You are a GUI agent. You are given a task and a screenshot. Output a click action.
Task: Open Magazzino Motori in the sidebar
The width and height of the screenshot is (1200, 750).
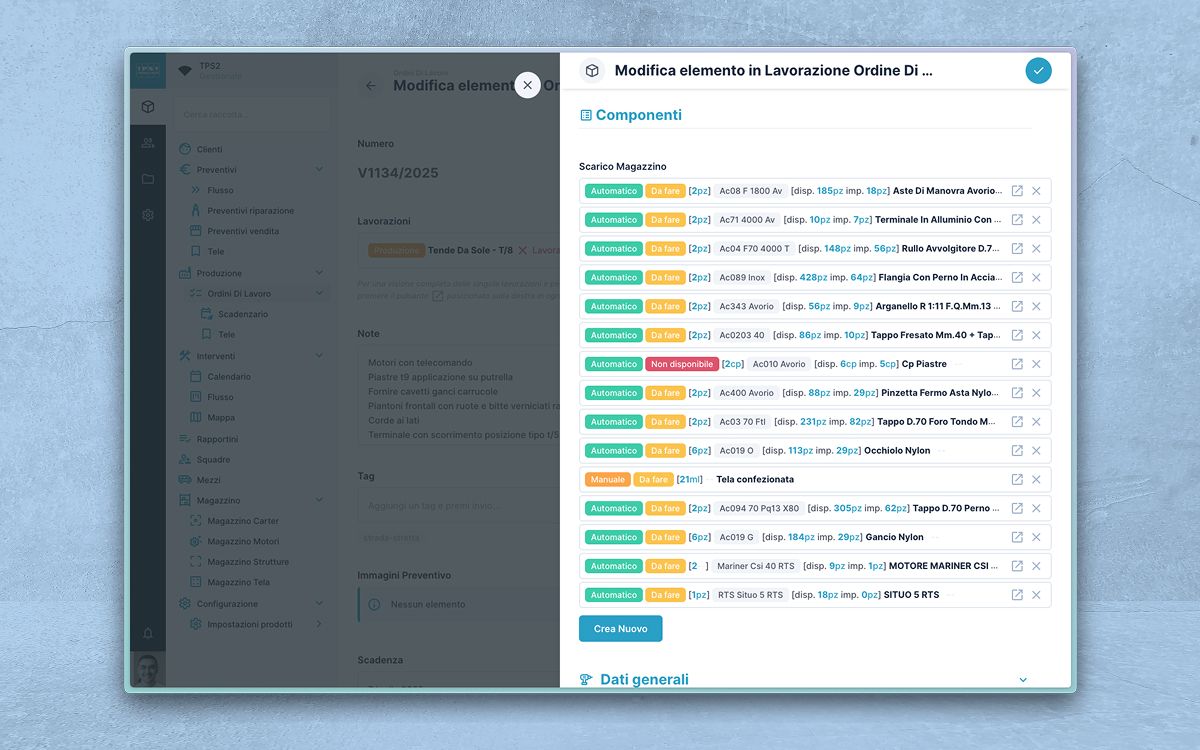[x=243, y=542]
